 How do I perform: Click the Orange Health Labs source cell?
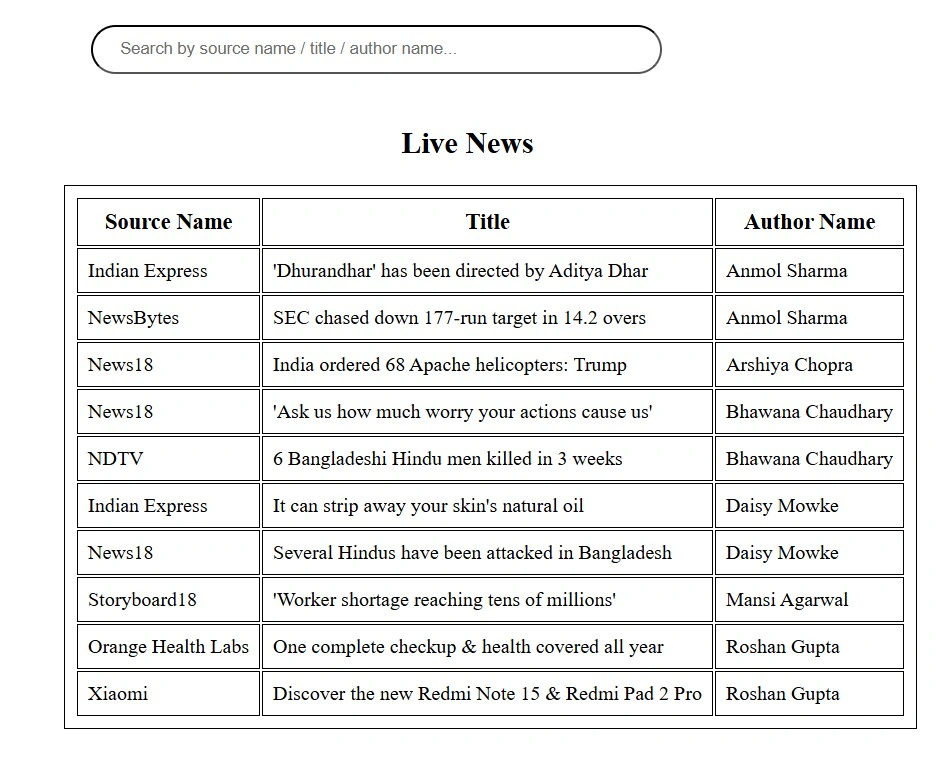168,647
